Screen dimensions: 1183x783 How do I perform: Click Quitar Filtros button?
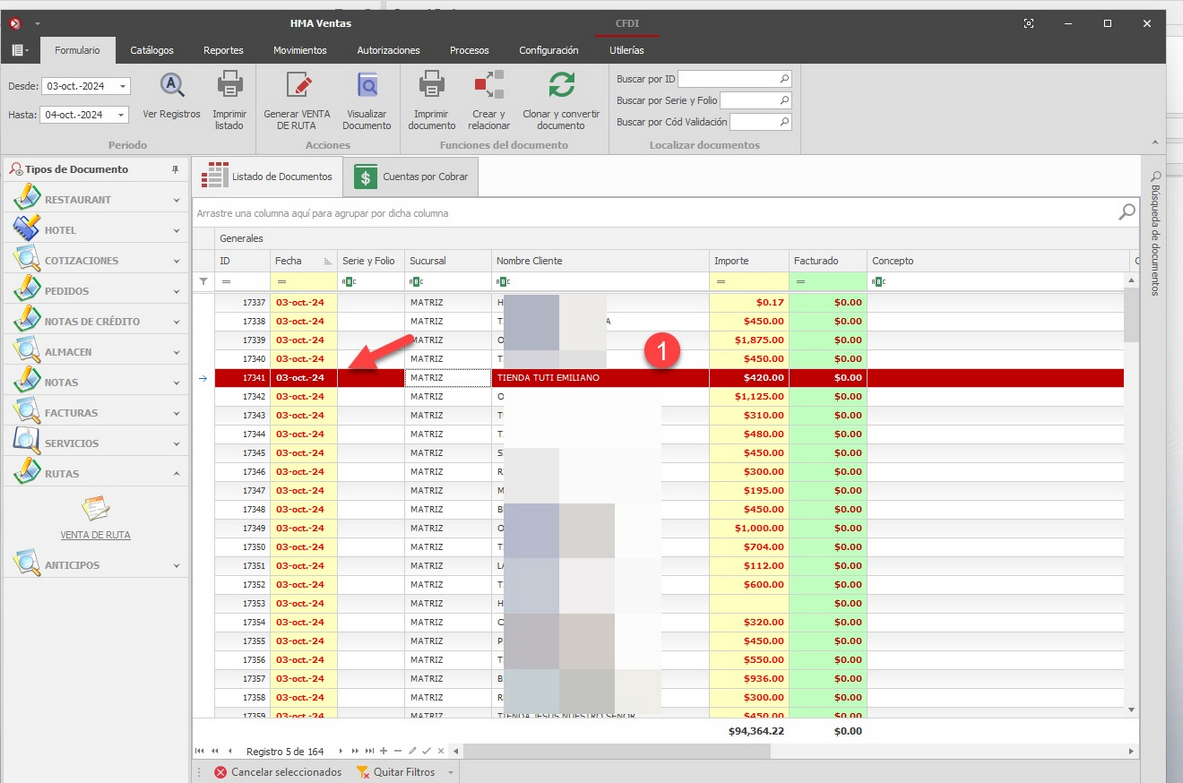(395, 772)
